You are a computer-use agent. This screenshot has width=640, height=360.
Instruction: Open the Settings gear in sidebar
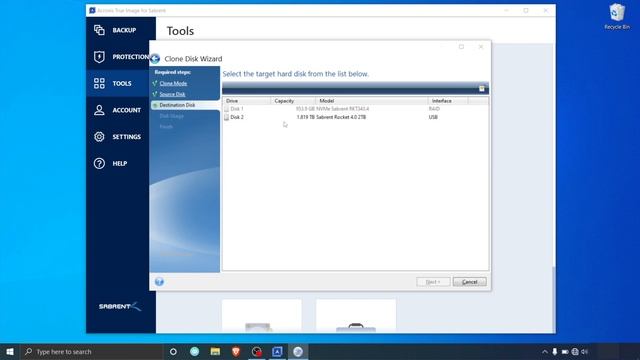[99, 137]
